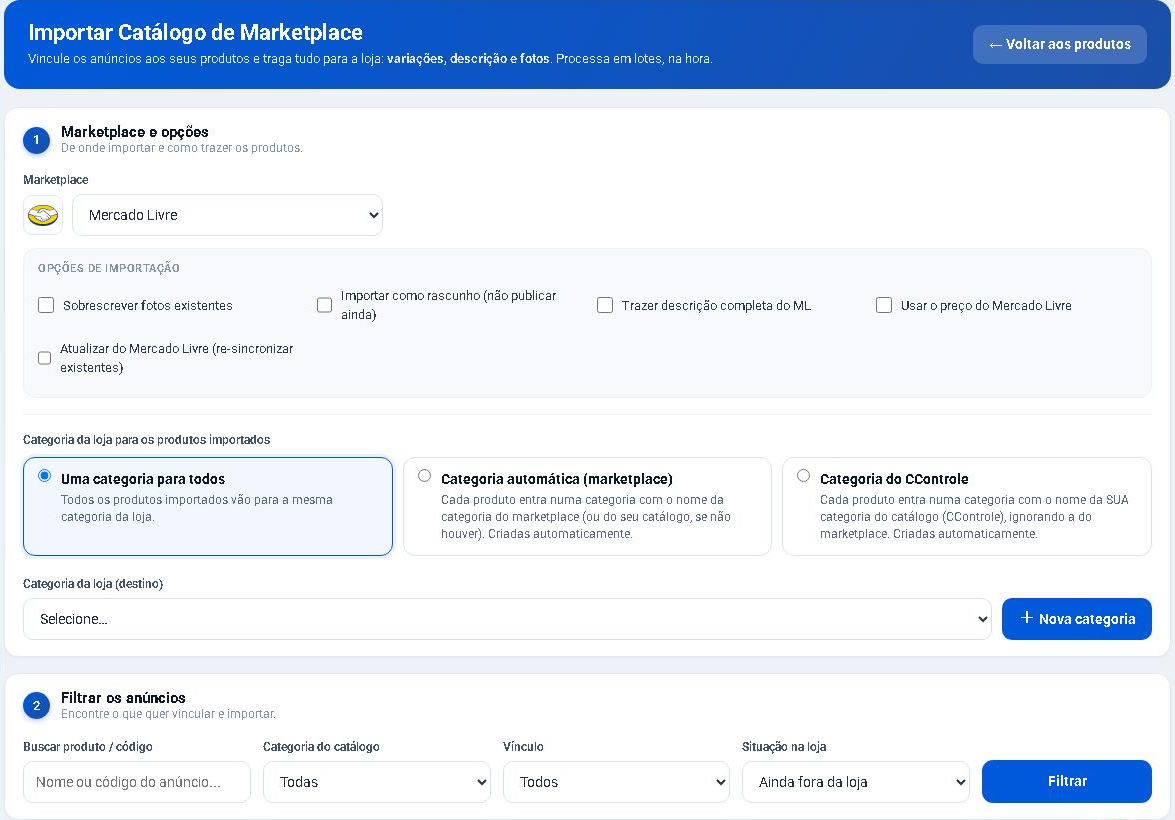Click the Buscar produto / código label
This screenshot has height=820, width=1175.
pyautogui.click(x=88, y=747)
